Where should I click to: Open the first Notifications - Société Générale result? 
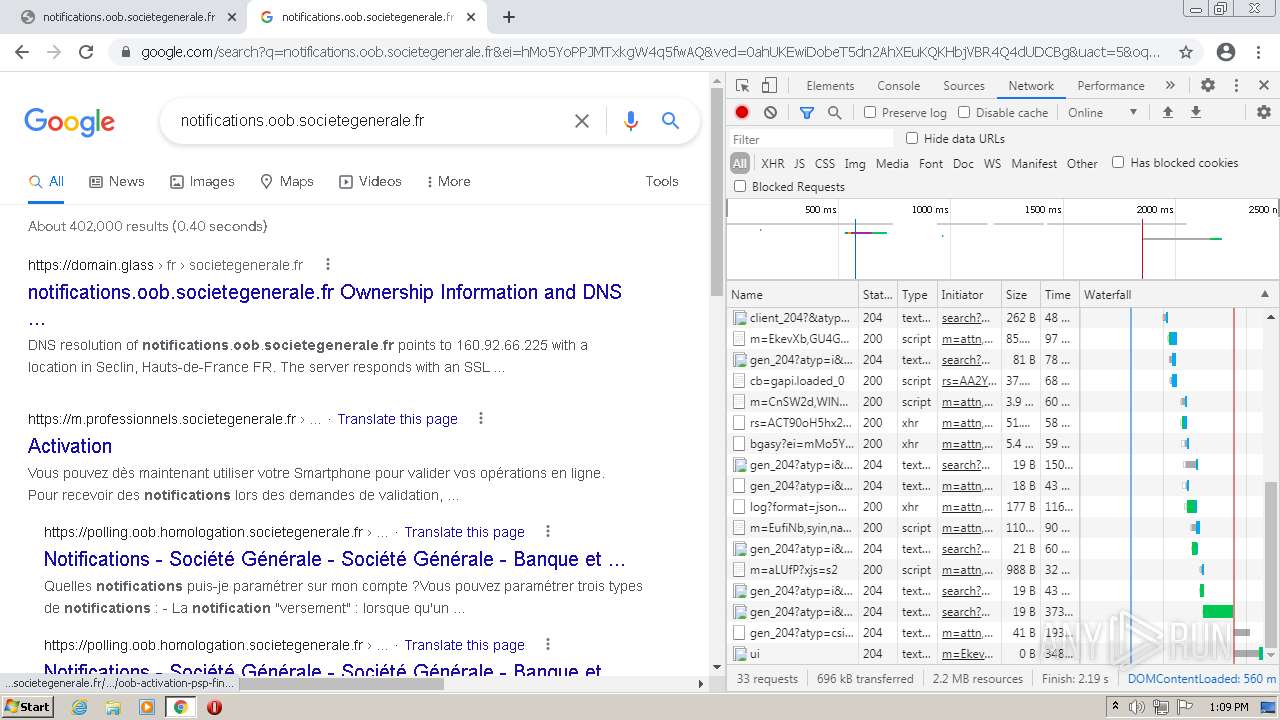point(335,559)
